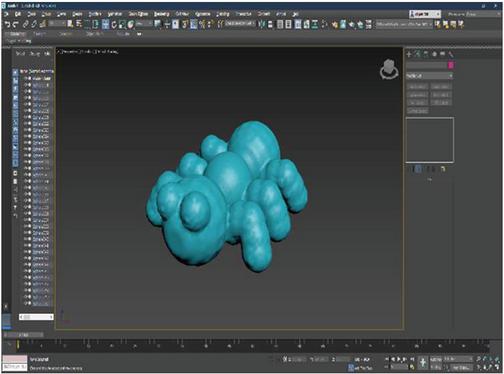504x374 pixels.
Task: Click the Unlink Selection tool
Action: (x=34, y=24)
